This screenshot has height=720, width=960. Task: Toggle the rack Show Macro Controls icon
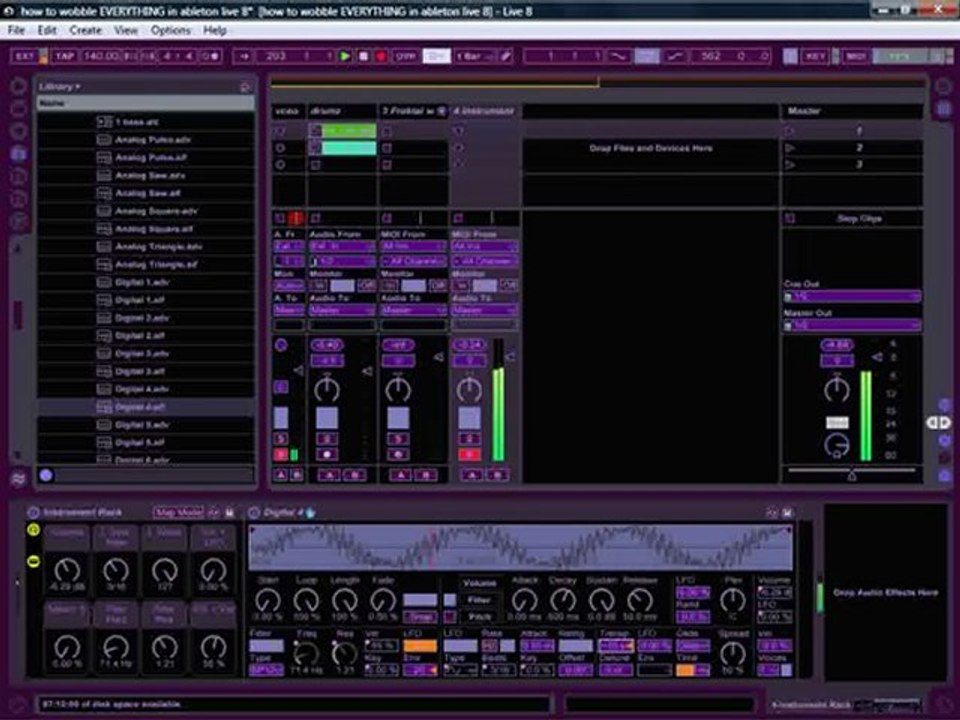tap(33, 530)
